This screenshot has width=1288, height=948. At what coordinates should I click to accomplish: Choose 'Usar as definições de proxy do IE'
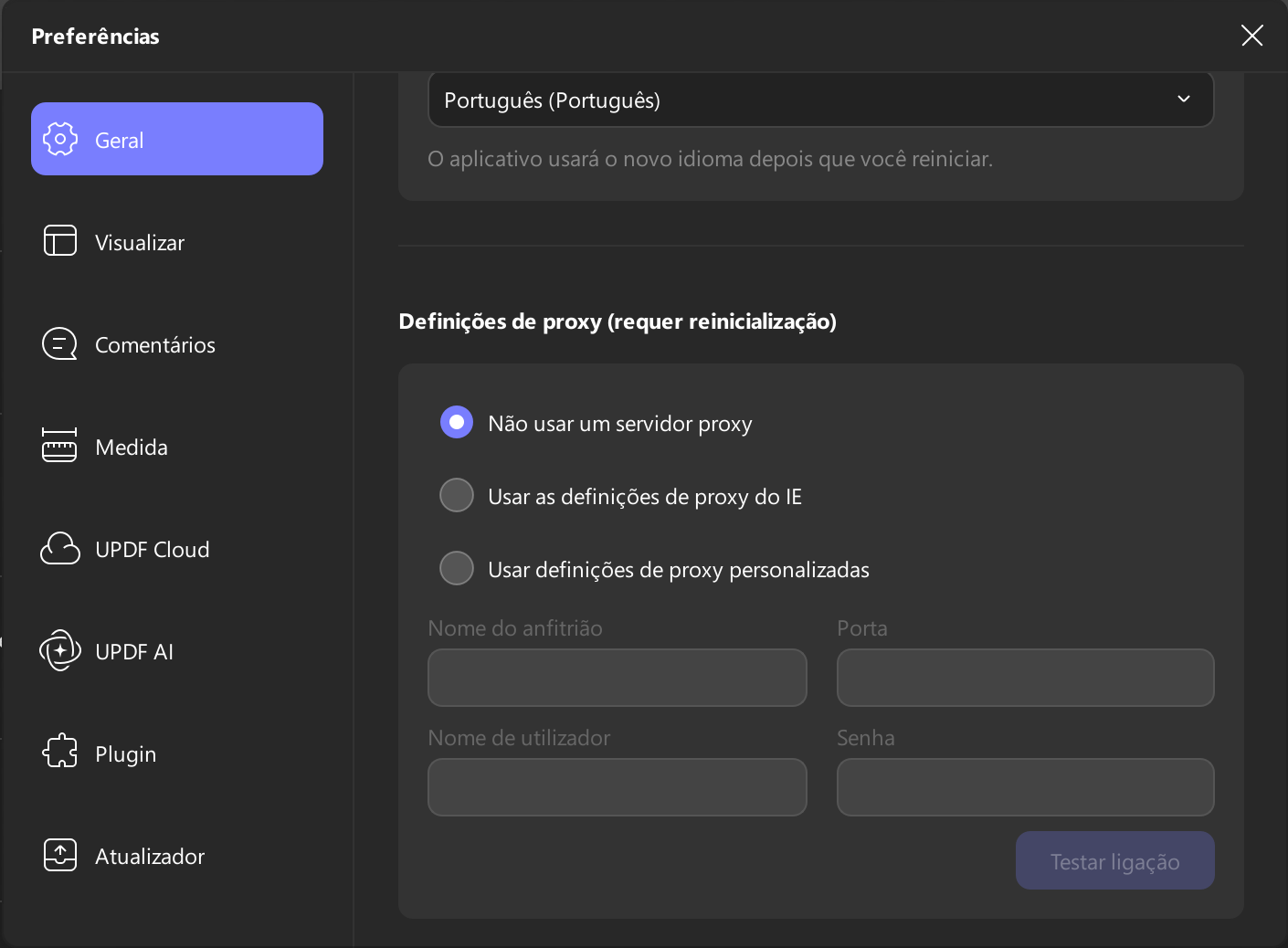pyautogui.click(x=457, y=496)
